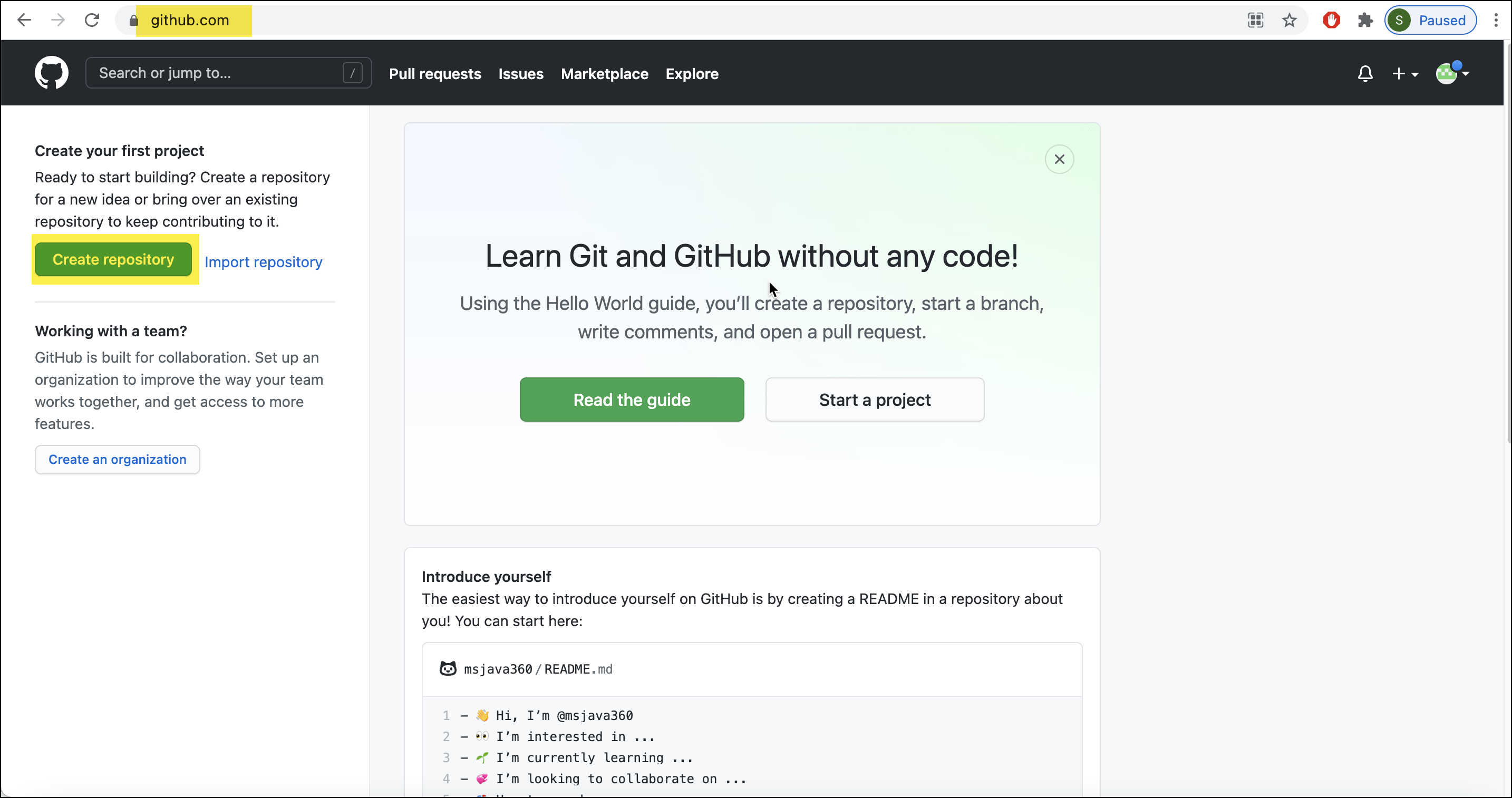
Task: Click the 'Working with a team?' heading
Action: 111,331
